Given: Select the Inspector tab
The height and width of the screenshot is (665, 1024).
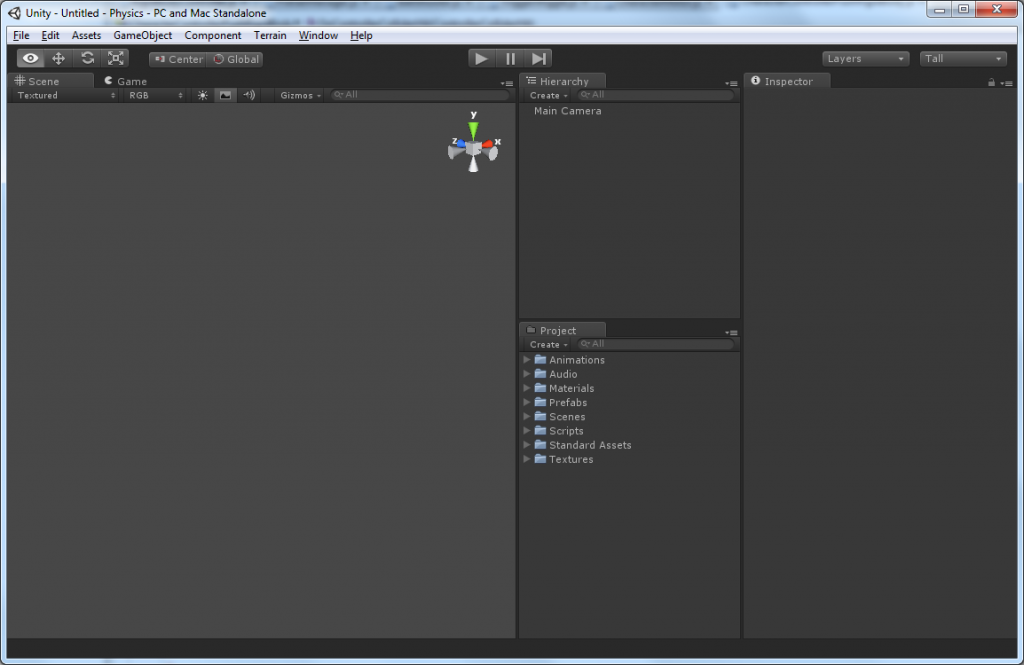Looking at the screenshot, I should pyautogui.click(x=788, y=81).
